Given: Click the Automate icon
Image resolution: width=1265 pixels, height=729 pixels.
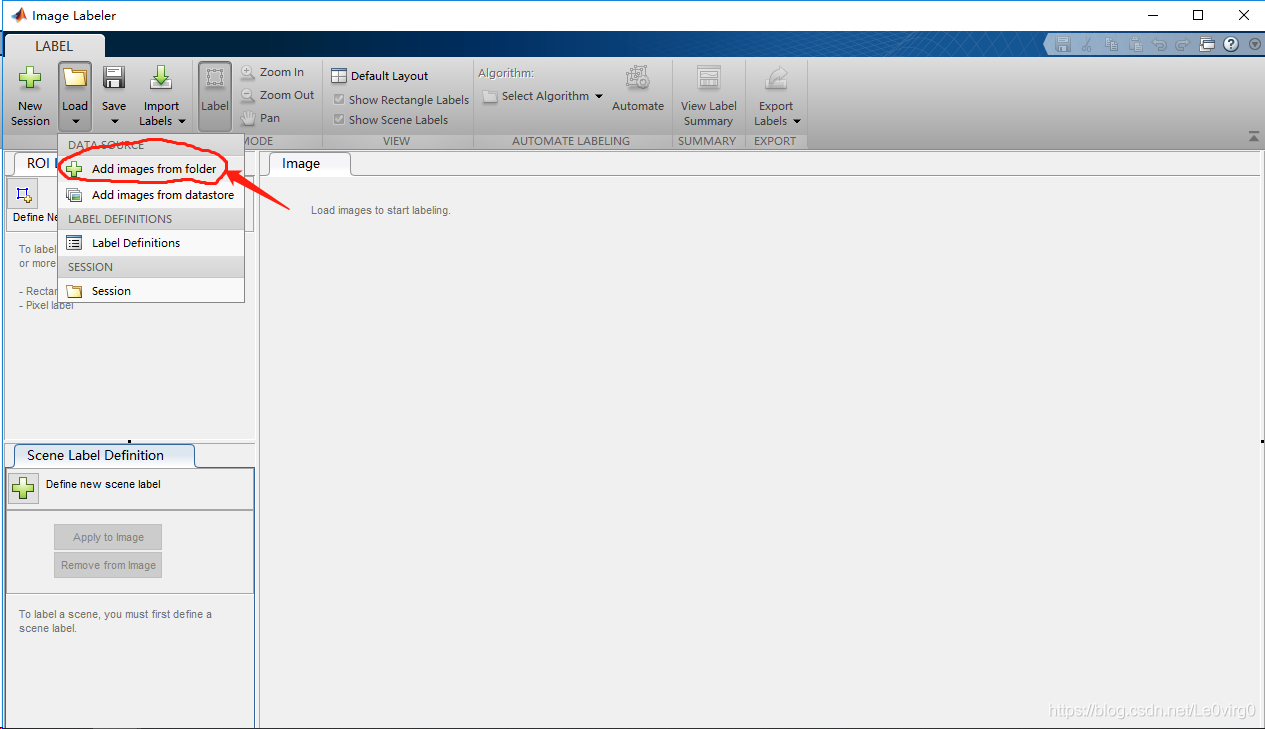Looking at the screenshot, I should (x=637, y=80).
